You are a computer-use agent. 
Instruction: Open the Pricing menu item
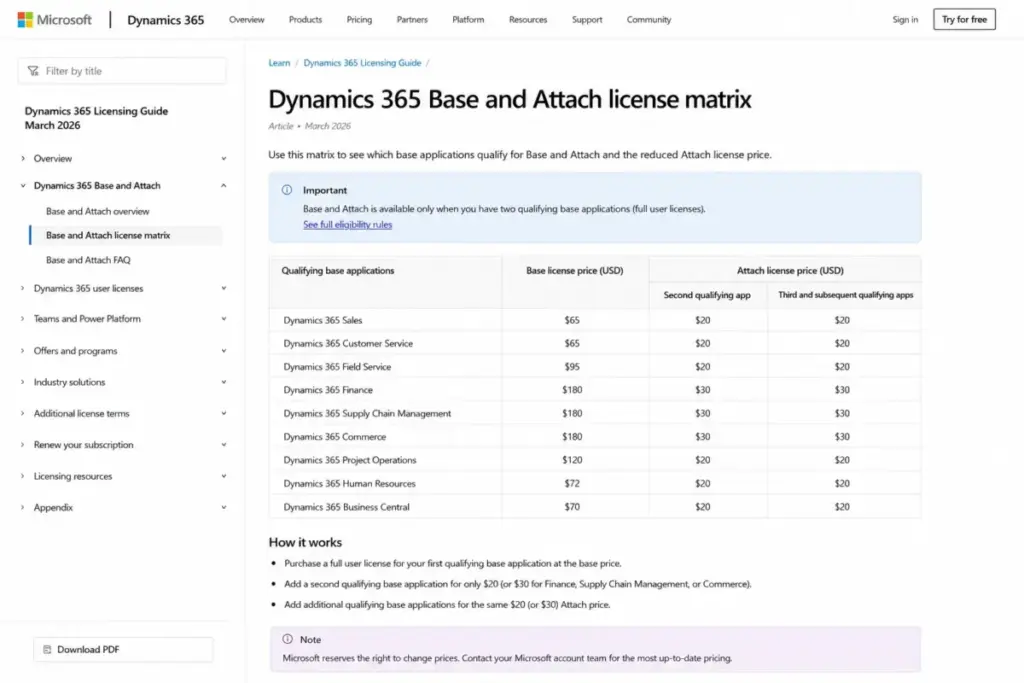(359, 20)
